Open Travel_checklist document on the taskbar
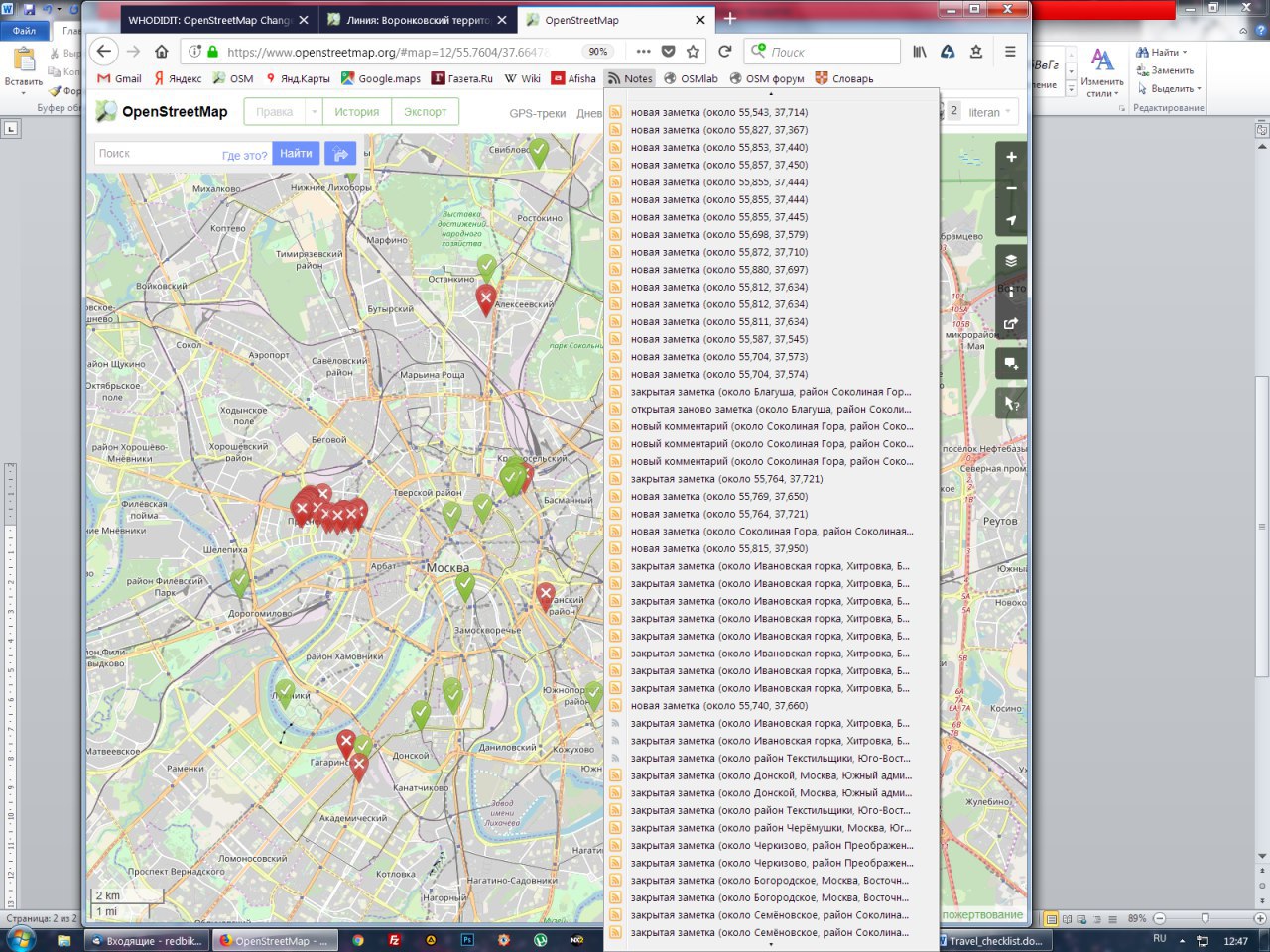The height and width of the screenshot is (952, 1270). [x=992, y=940]
